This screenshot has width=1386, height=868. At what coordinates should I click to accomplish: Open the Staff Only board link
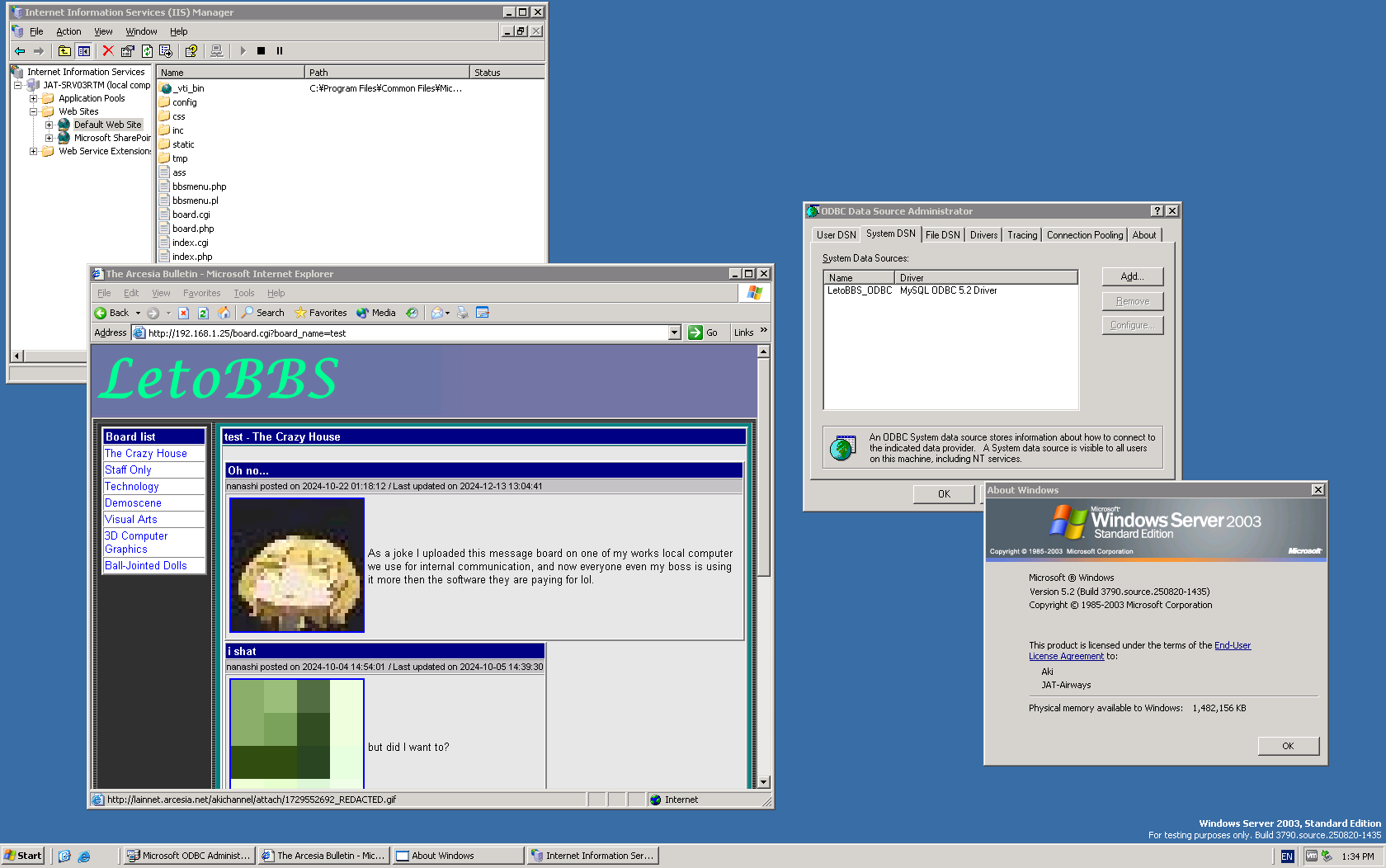pyautogui.click(x=128, y=469)
